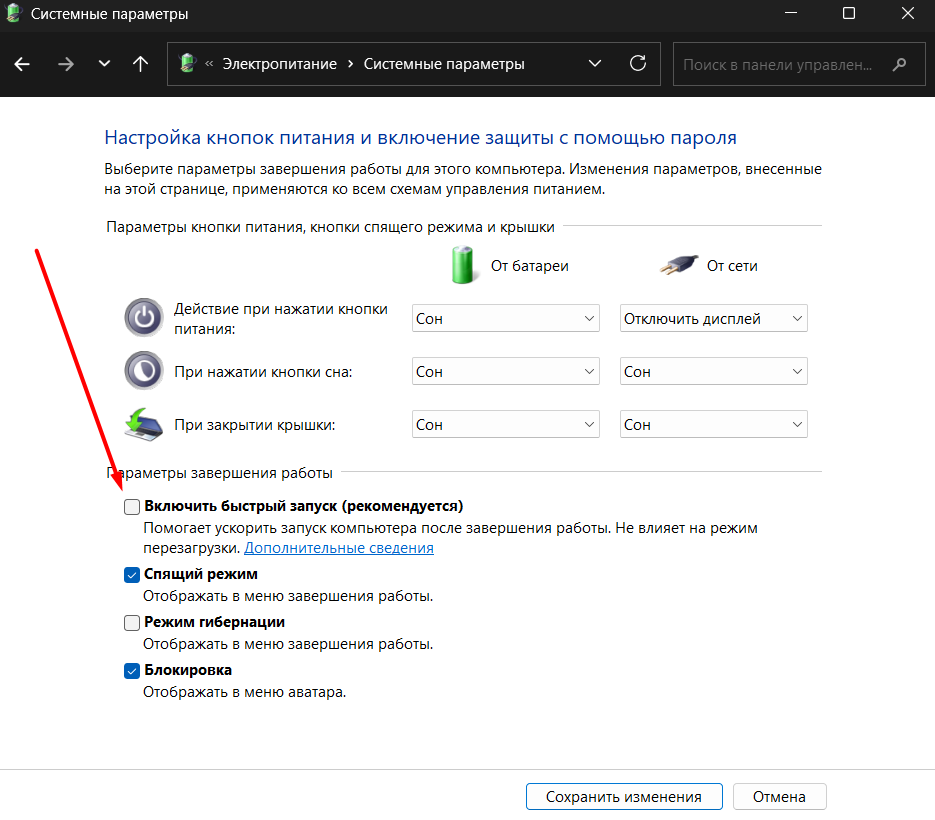
Task: Expand lid close on-battery dropdown
Action: tap(505, 425)
